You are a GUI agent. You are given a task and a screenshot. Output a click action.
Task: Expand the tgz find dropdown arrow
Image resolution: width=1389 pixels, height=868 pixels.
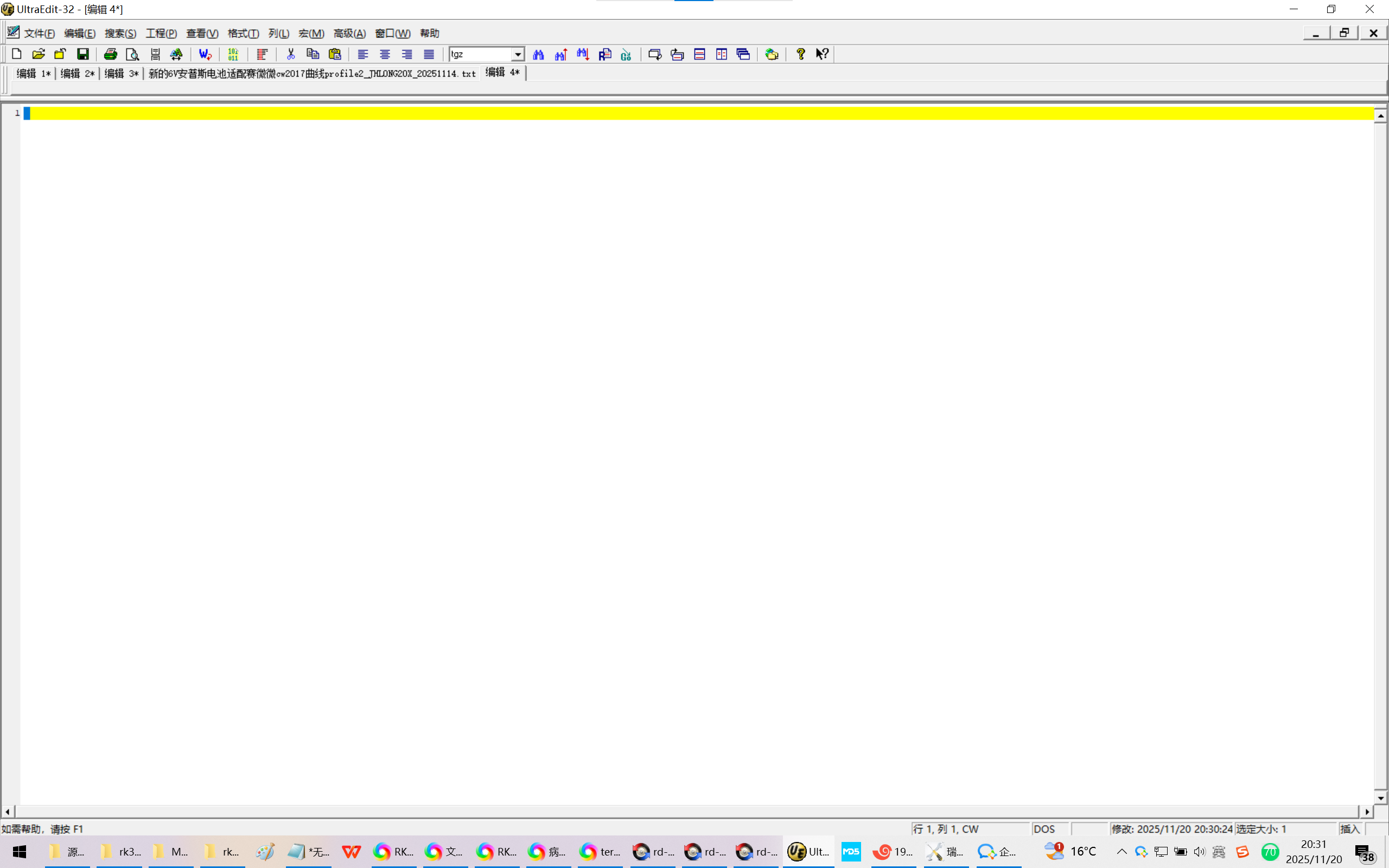[518, 54]
